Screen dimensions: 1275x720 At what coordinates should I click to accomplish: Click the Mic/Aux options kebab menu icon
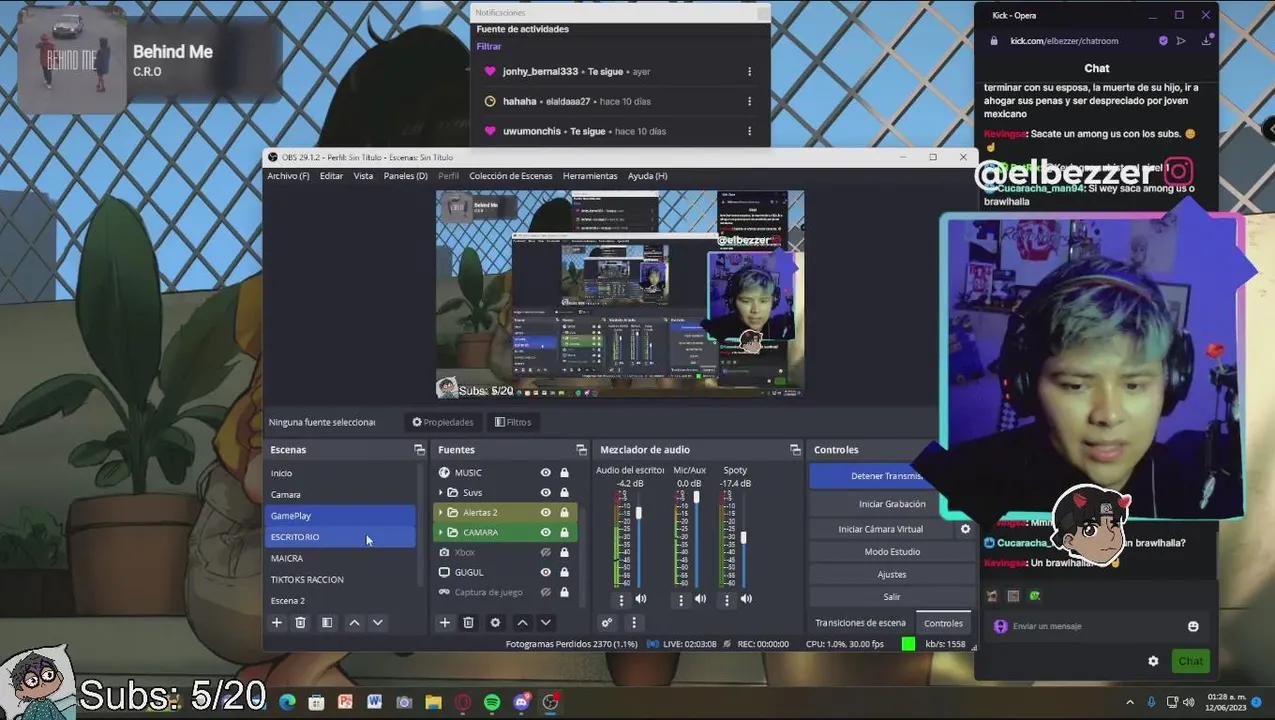(680, 599)
